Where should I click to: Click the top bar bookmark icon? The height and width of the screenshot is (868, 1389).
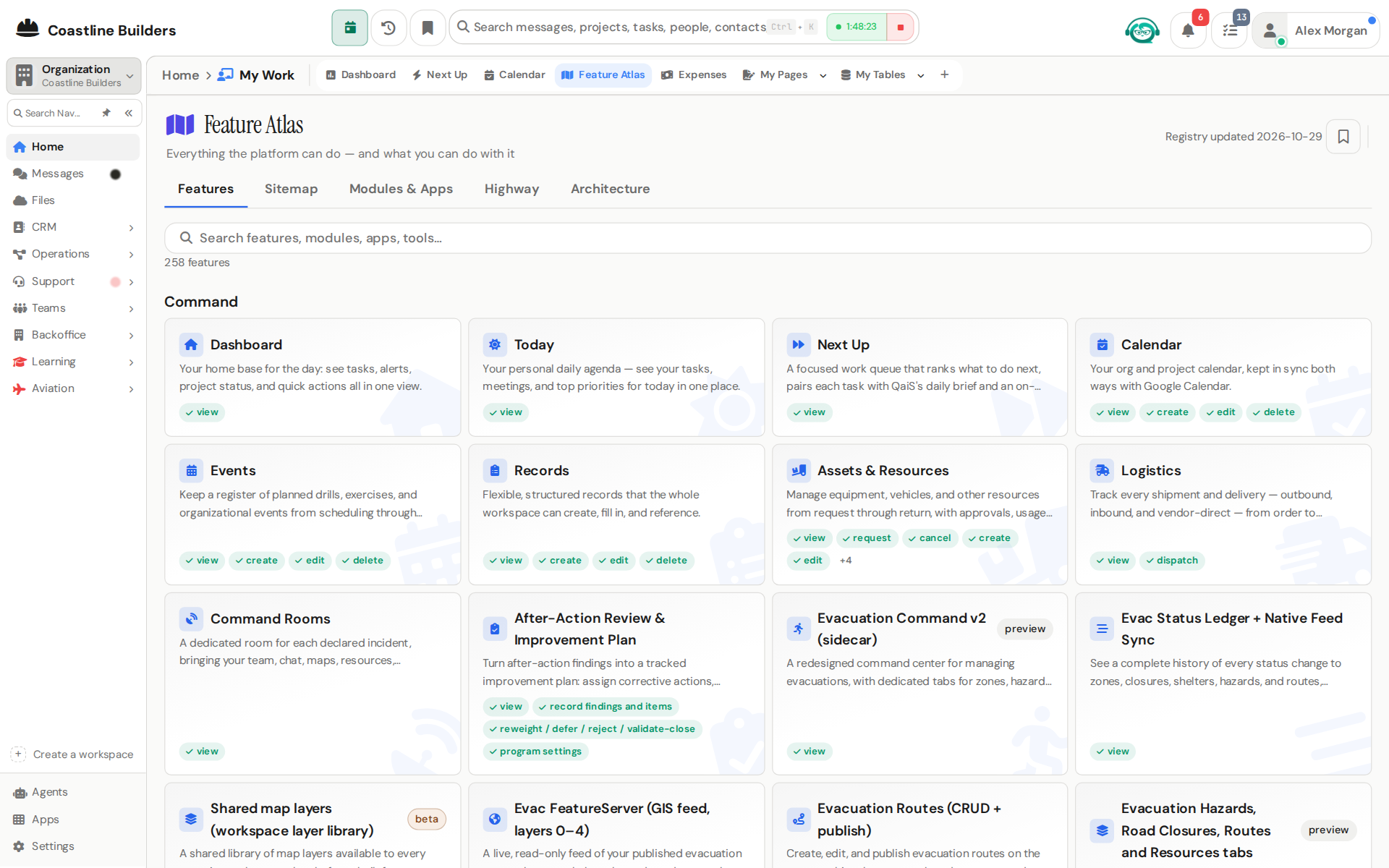click(428, 27)
